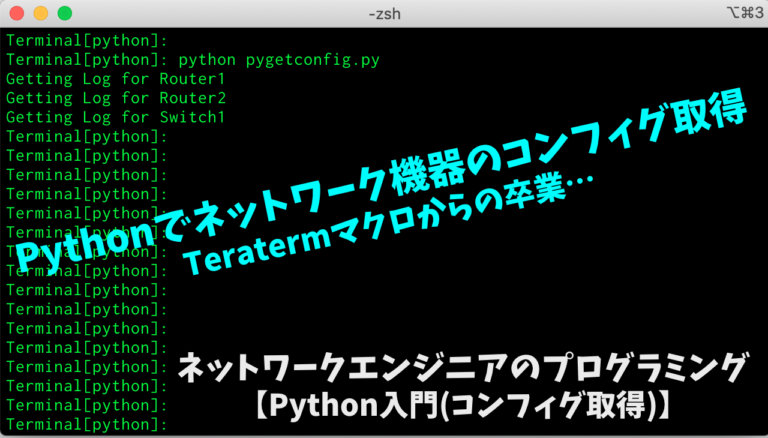Click the first Terminal[python]: prompt line

[x=87, y=41]
